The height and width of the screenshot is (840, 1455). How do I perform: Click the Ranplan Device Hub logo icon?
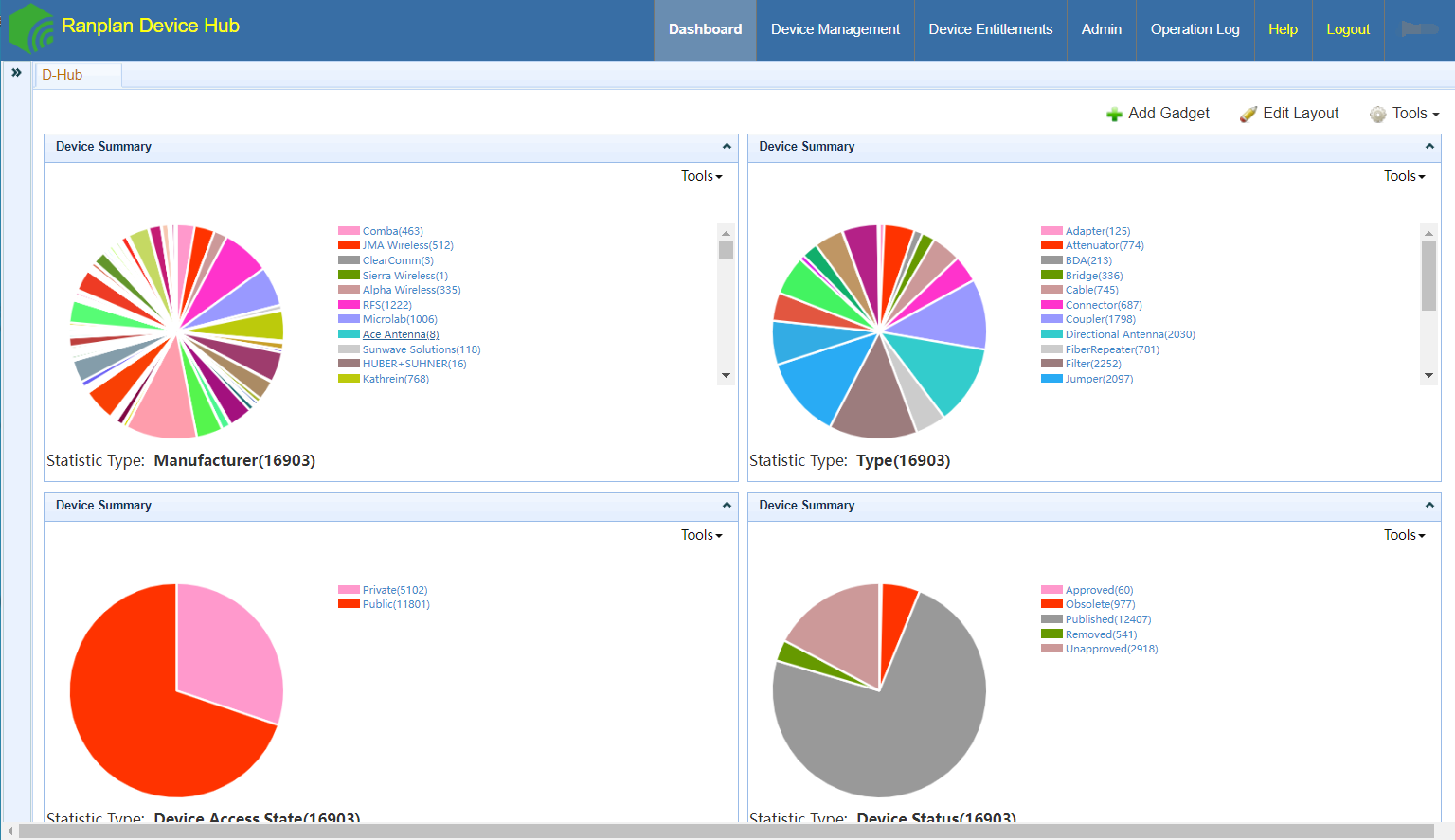[x=31, y=27]
